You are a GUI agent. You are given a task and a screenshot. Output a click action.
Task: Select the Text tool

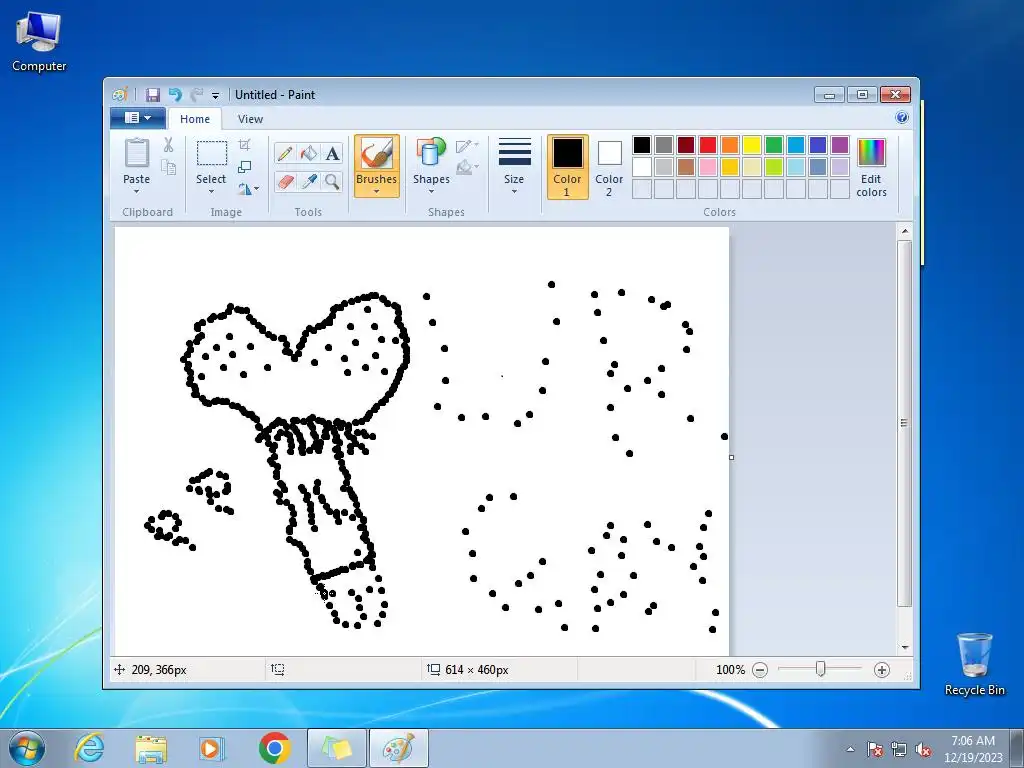point(332,153)
